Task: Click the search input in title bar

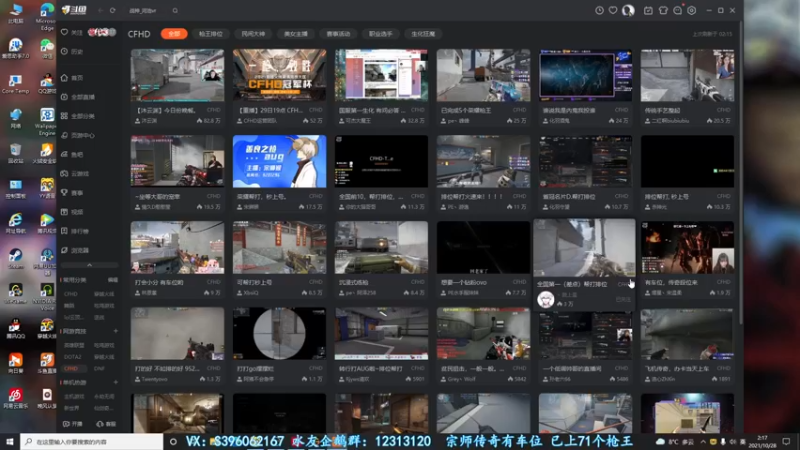Action: (x=148, y=10)
